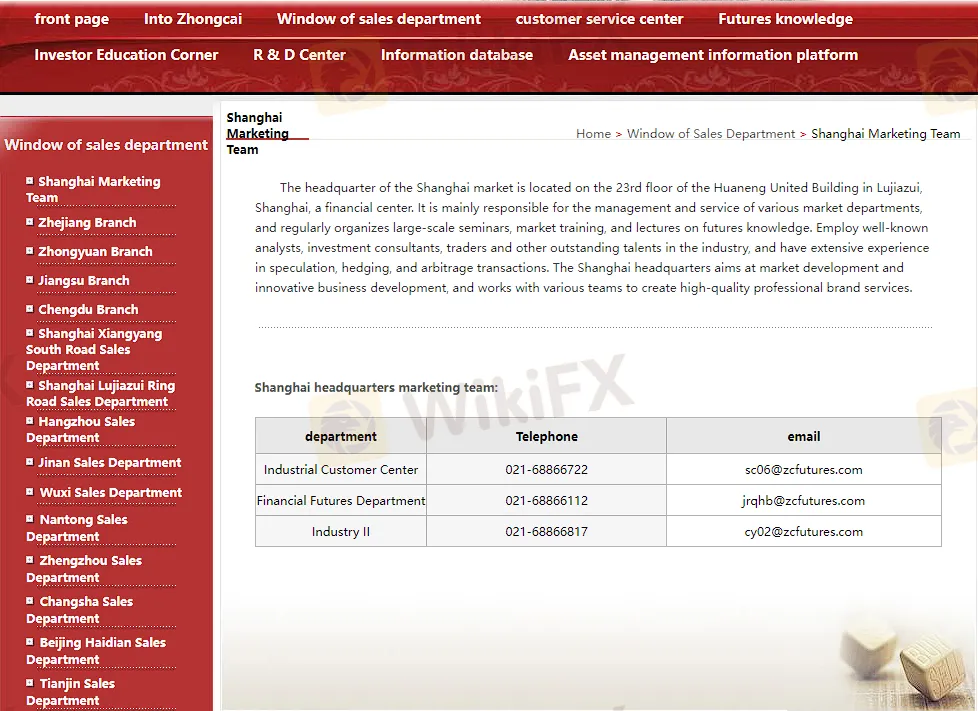
Task: Click bullet icon next to Jinan Sales Department
Action: tap(30, 462)
